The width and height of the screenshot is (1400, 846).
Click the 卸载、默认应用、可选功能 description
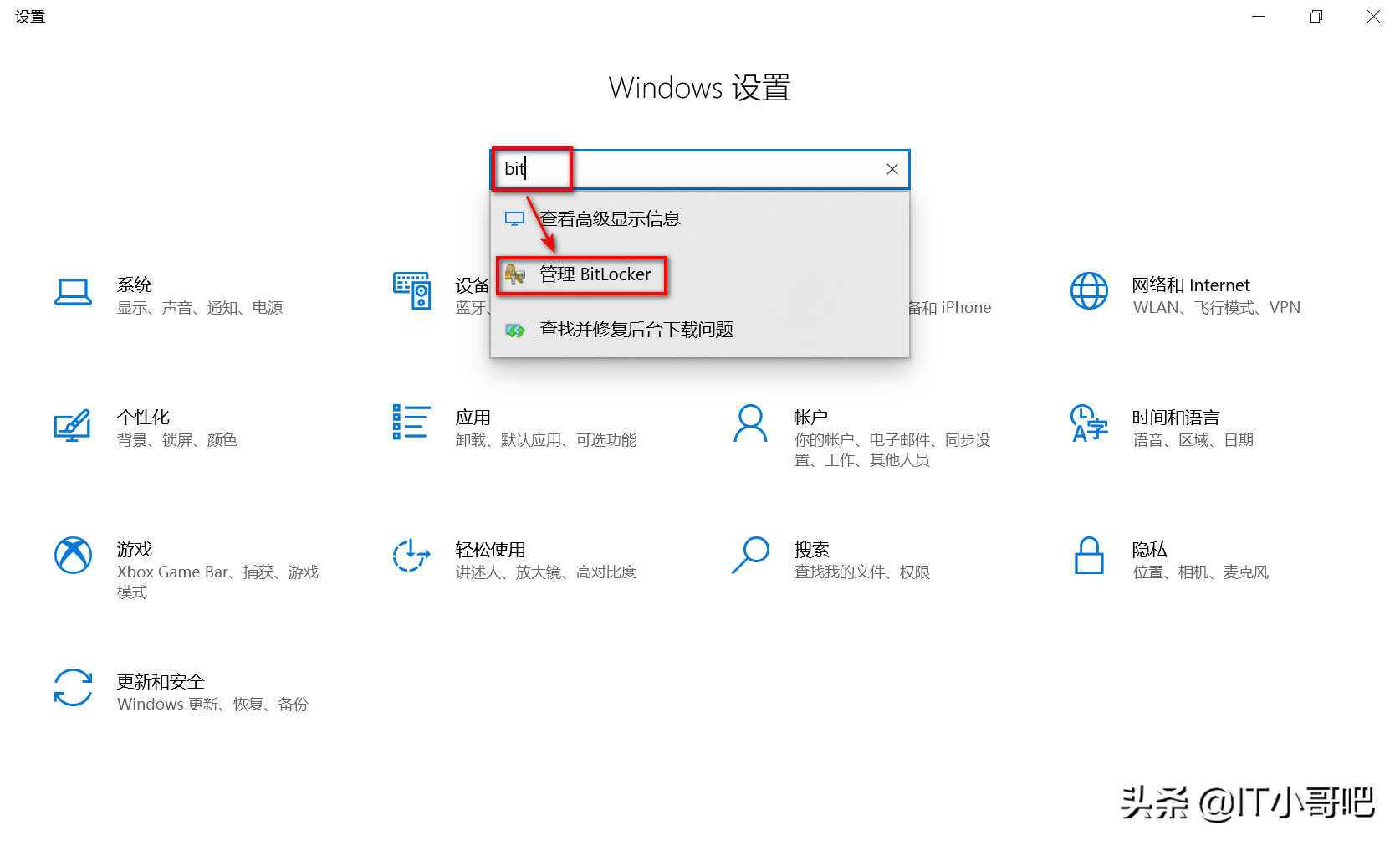[546, 440]
